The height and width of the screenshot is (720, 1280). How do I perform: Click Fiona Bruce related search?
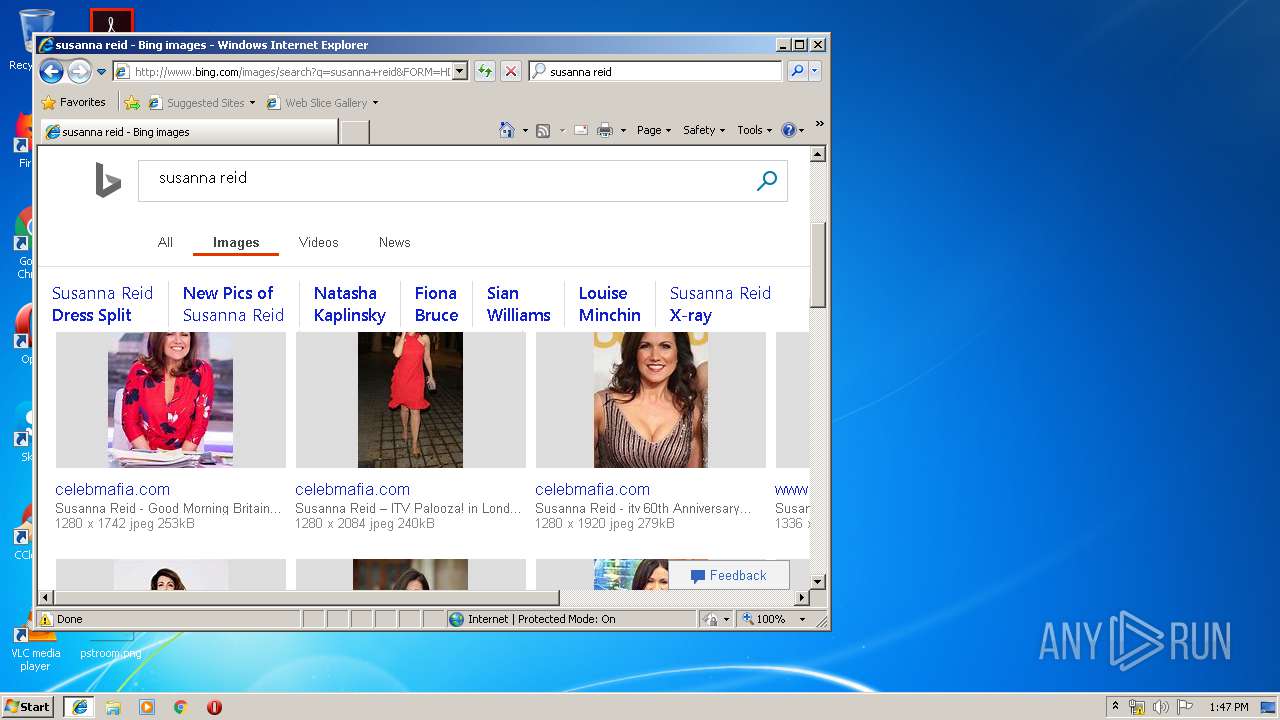[436, 304]
